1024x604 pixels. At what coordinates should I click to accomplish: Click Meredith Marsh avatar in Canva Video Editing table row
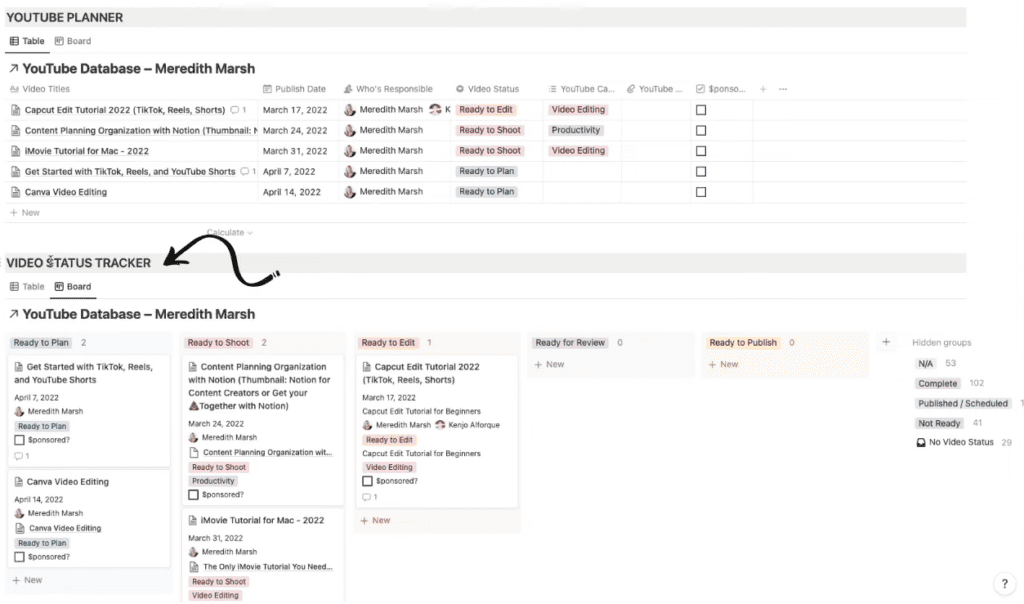pos(349,192)
